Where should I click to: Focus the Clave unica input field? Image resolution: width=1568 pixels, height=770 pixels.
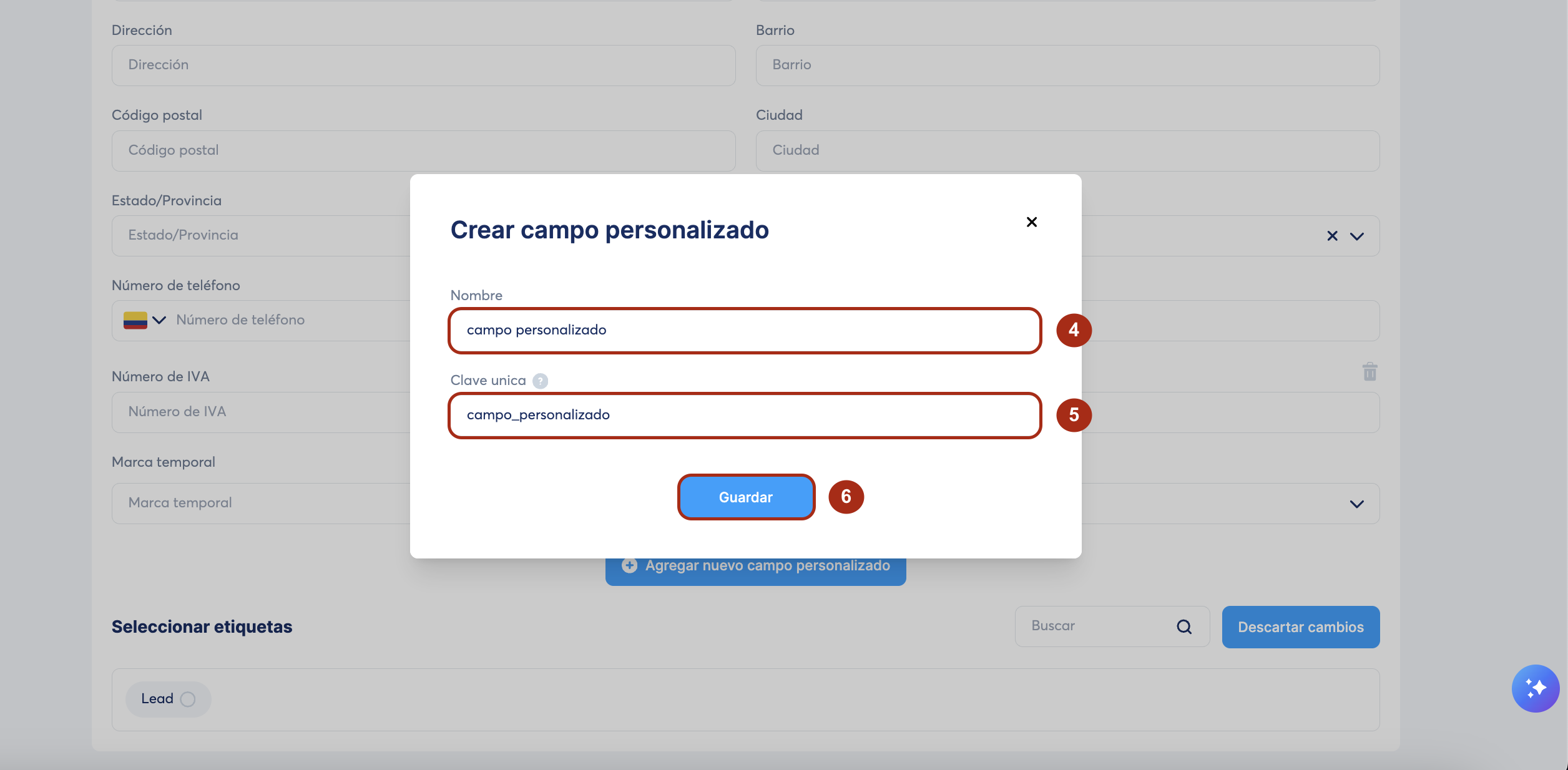tap(744, 415)
